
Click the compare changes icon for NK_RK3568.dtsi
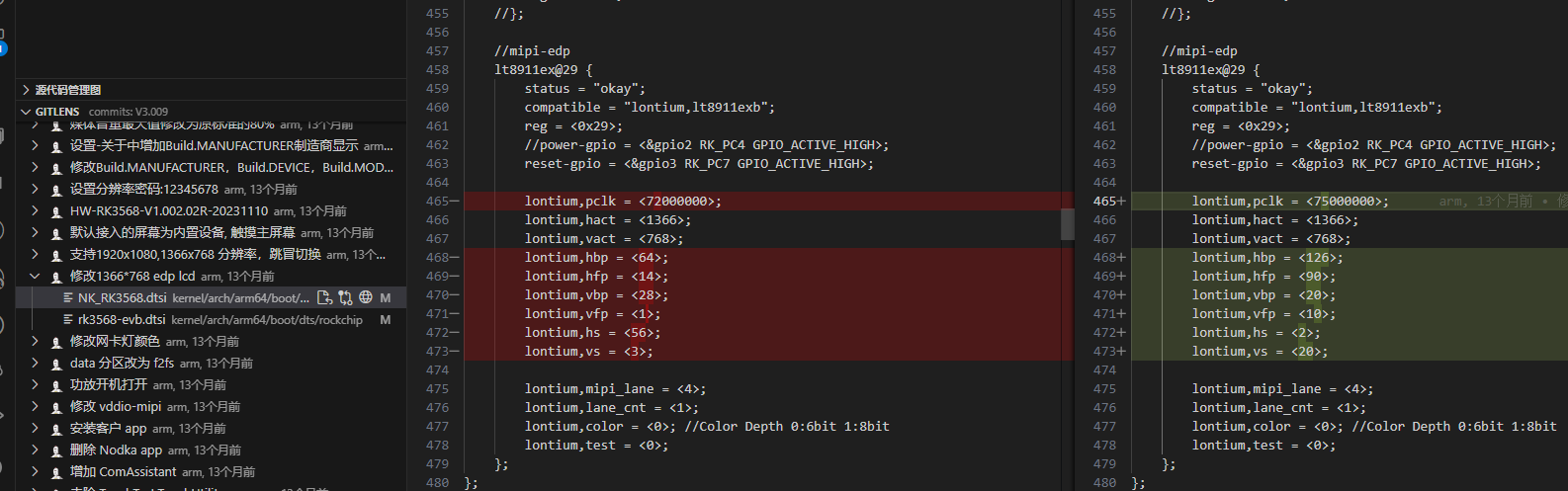345,297
